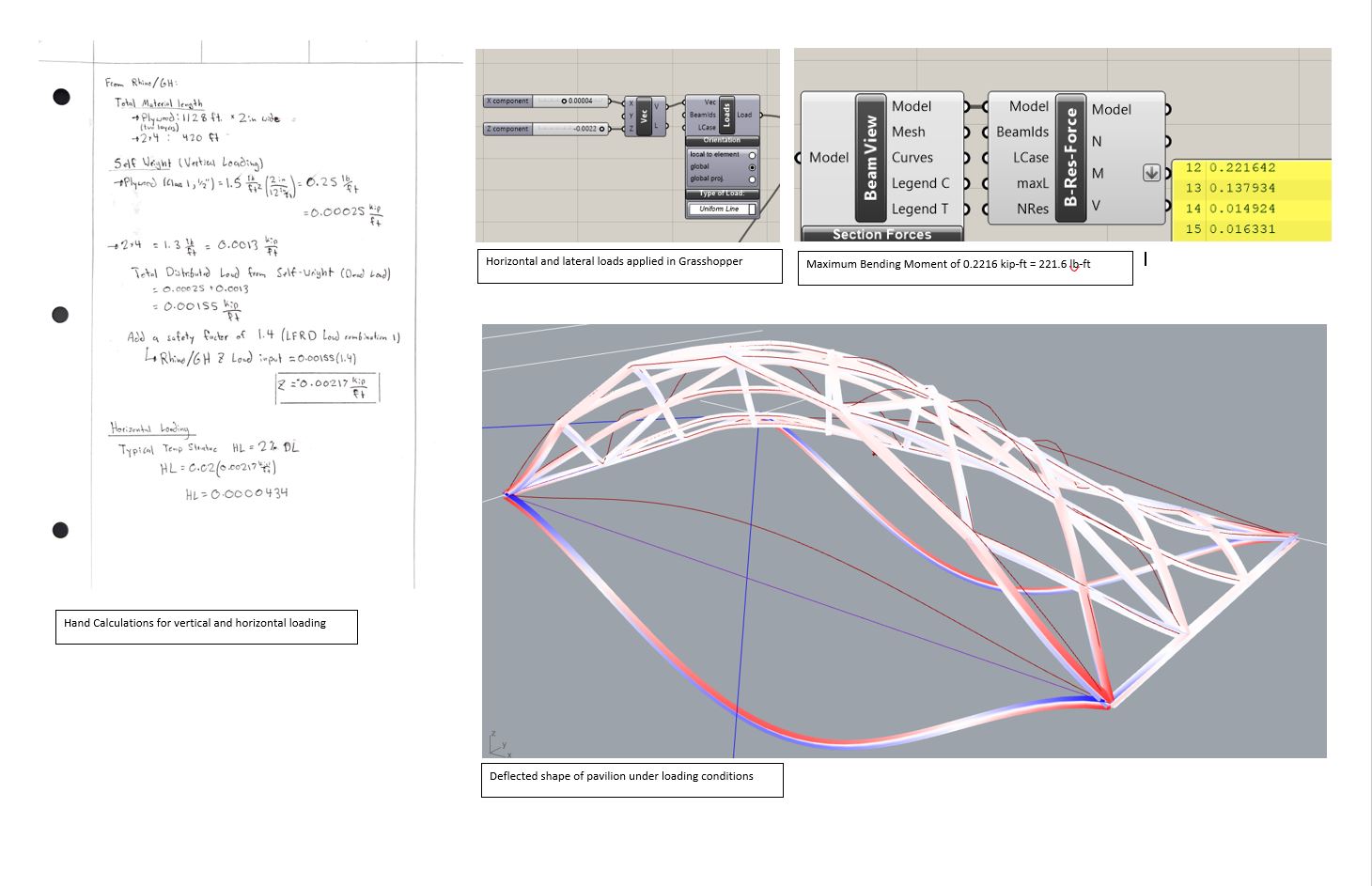Click the hand calculations caption text box
The width and height of the screenshot is (1372, 886).
click(x=206, y=627)
